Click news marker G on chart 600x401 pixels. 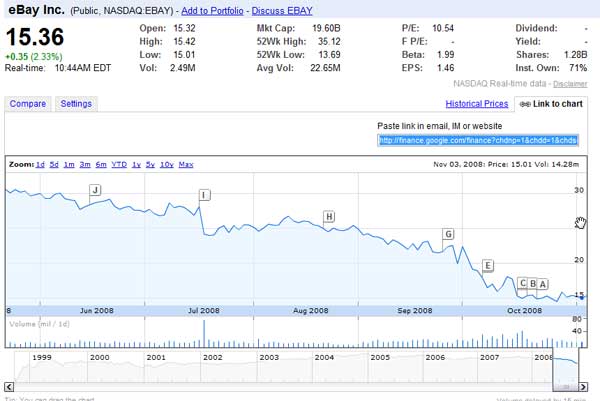448,234
